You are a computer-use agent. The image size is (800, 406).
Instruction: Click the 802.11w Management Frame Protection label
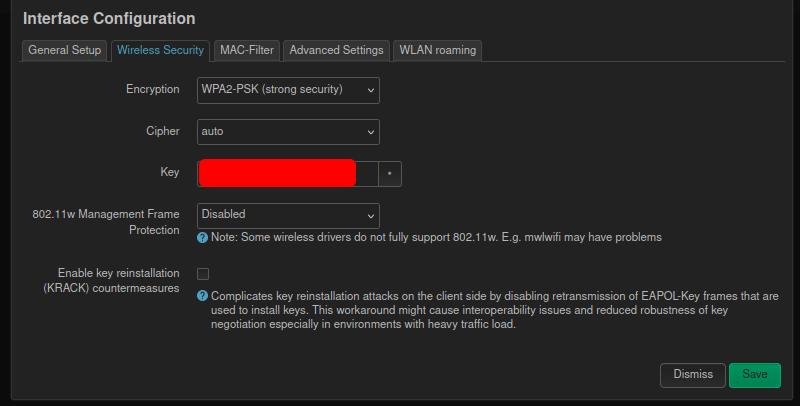106,221
